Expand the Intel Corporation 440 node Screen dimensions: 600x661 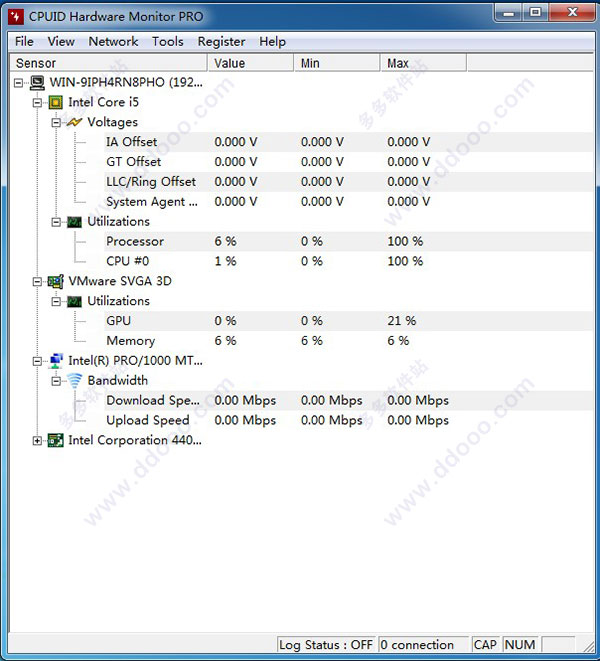38,441
